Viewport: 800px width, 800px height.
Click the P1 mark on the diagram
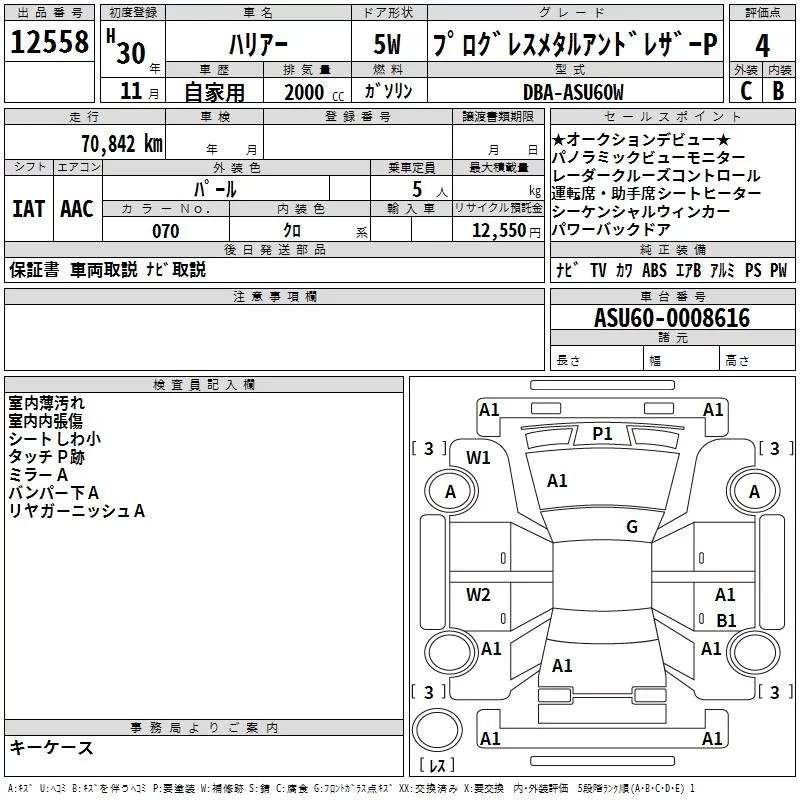(603, 434)
